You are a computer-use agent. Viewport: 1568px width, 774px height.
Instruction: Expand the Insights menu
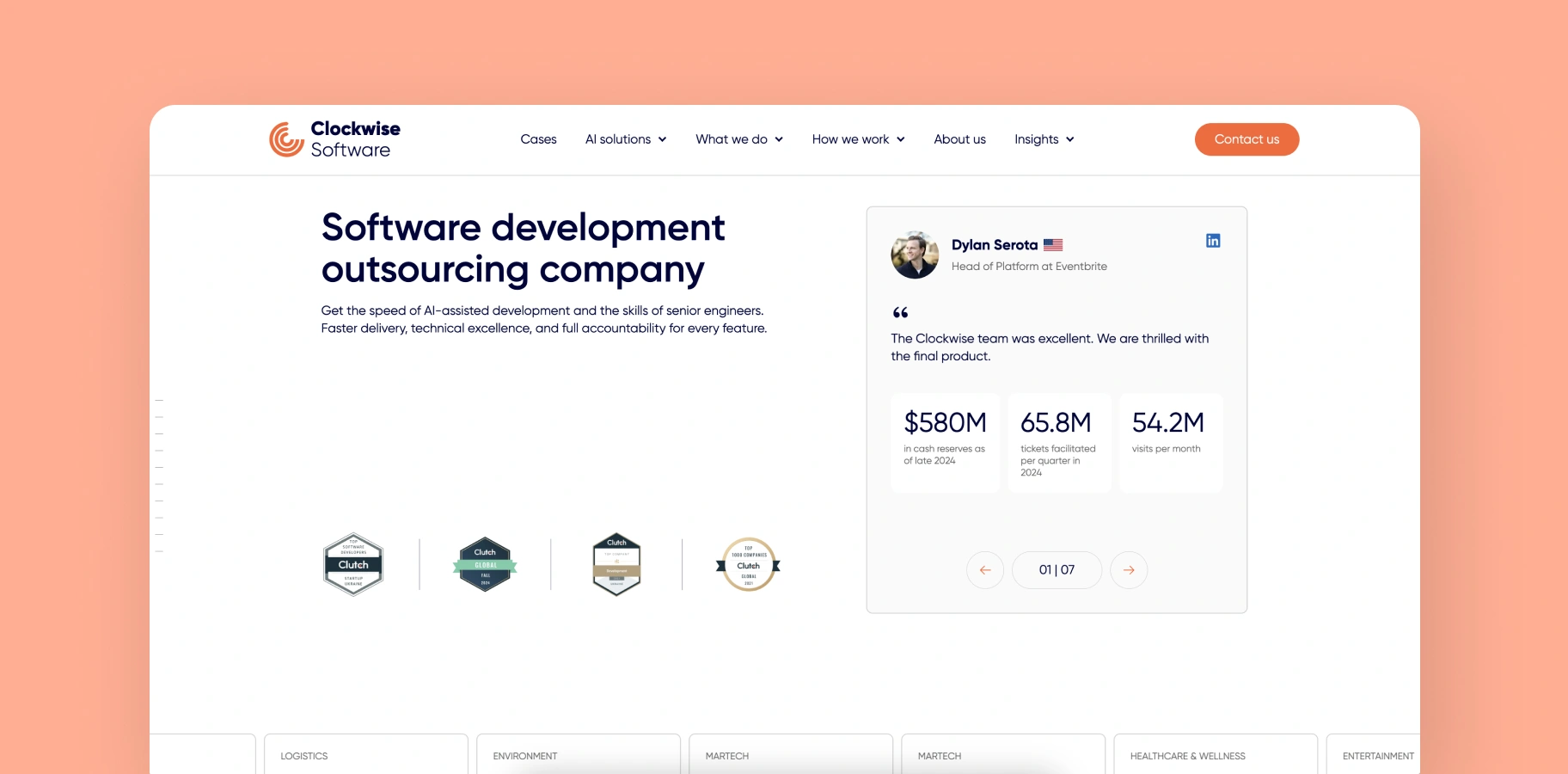coord(1044,139)
